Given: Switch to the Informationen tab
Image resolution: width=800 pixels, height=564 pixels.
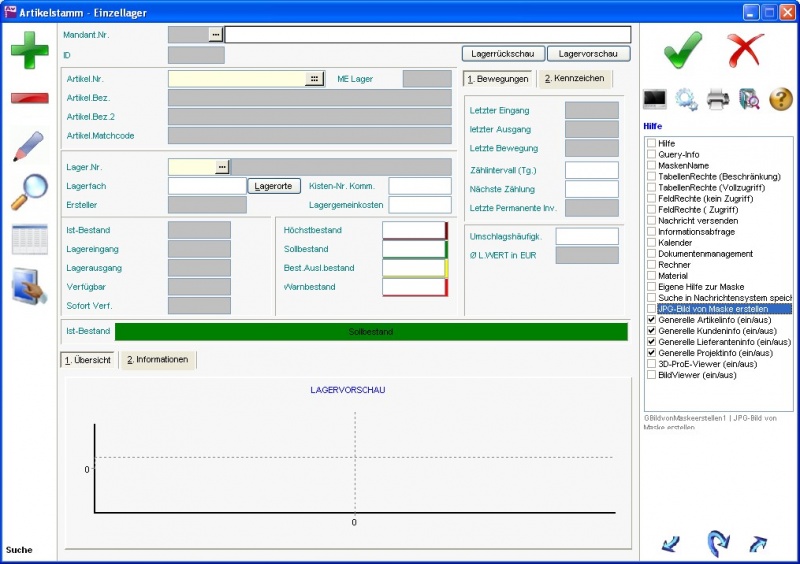Looking at the screenshot, I should 157,360.
